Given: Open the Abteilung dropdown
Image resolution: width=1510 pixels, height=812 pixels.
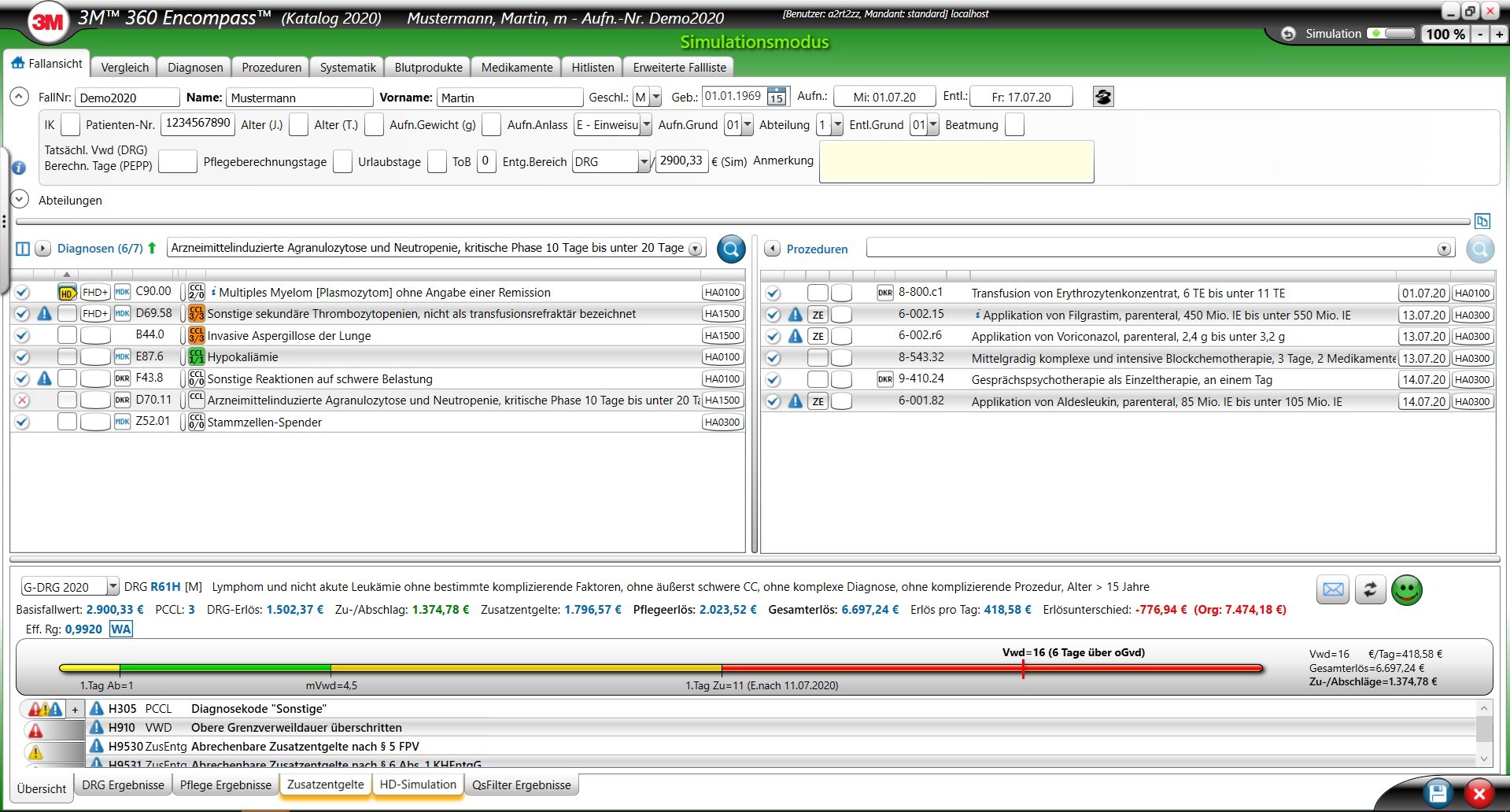Looking at the screenshot, I should [836, 125].
